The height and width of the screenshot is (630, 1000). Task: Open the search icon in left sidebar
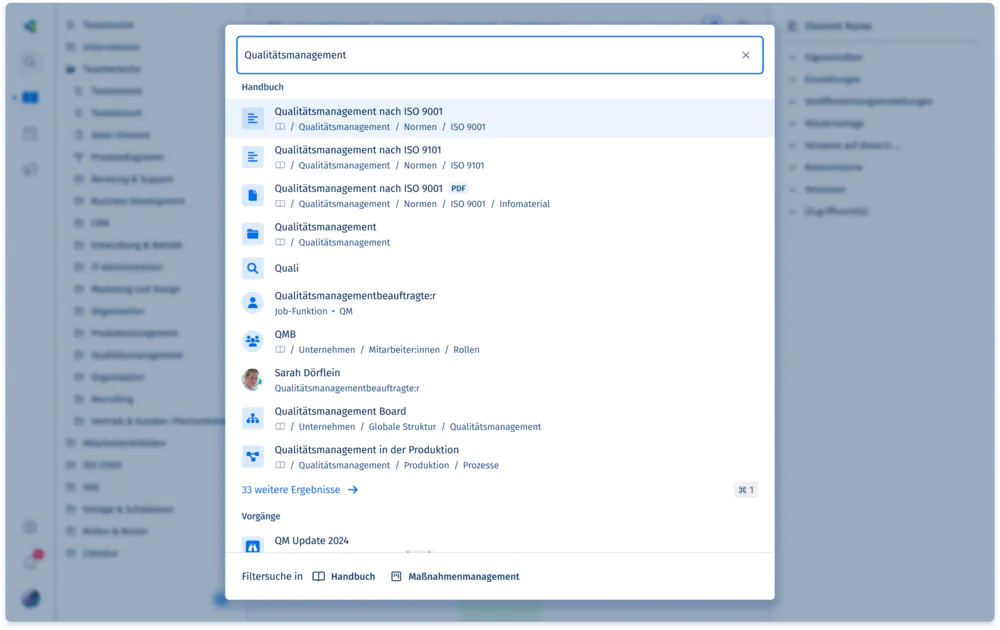30,62
